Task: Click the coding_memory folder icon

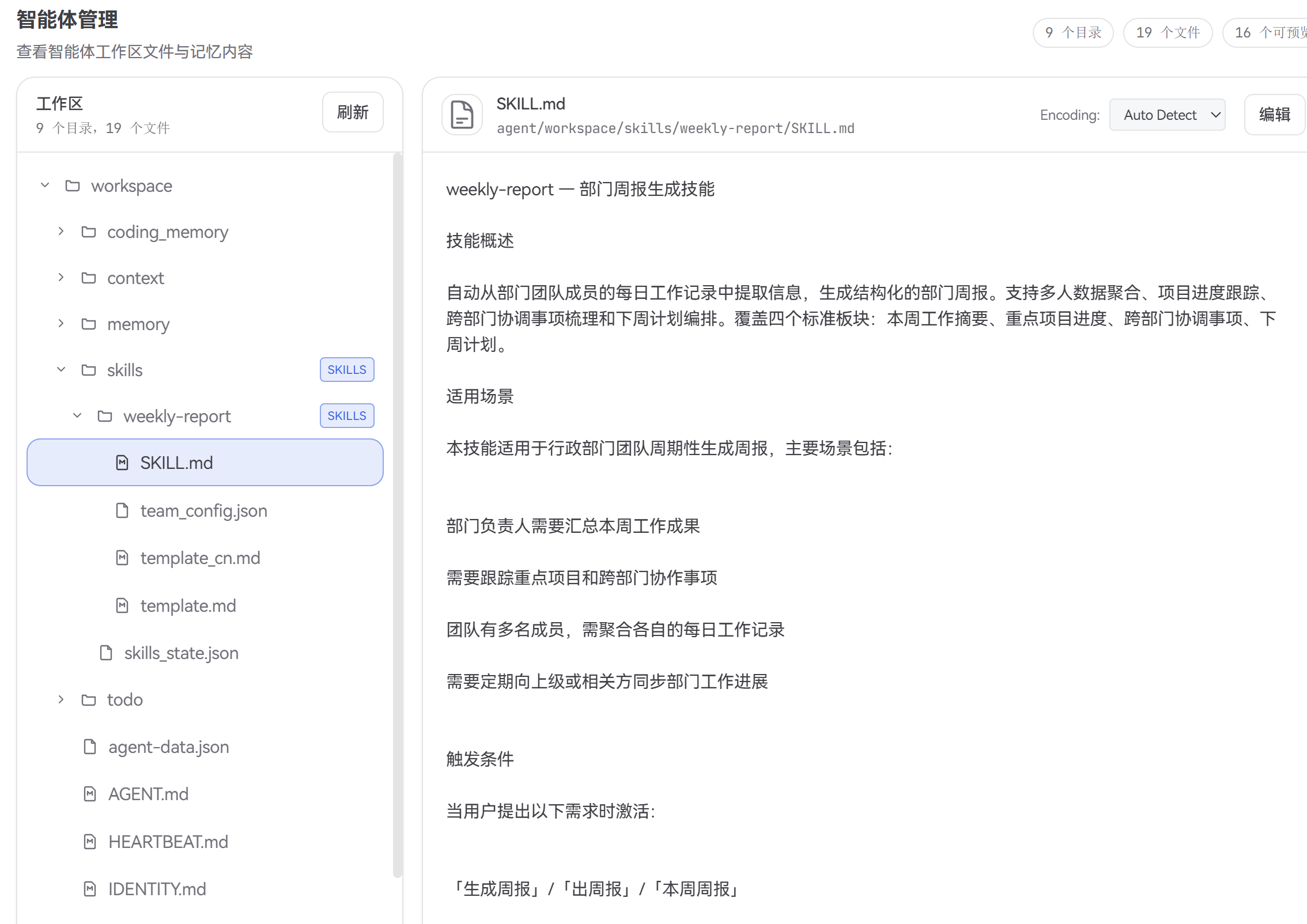Action: [89, 232]
